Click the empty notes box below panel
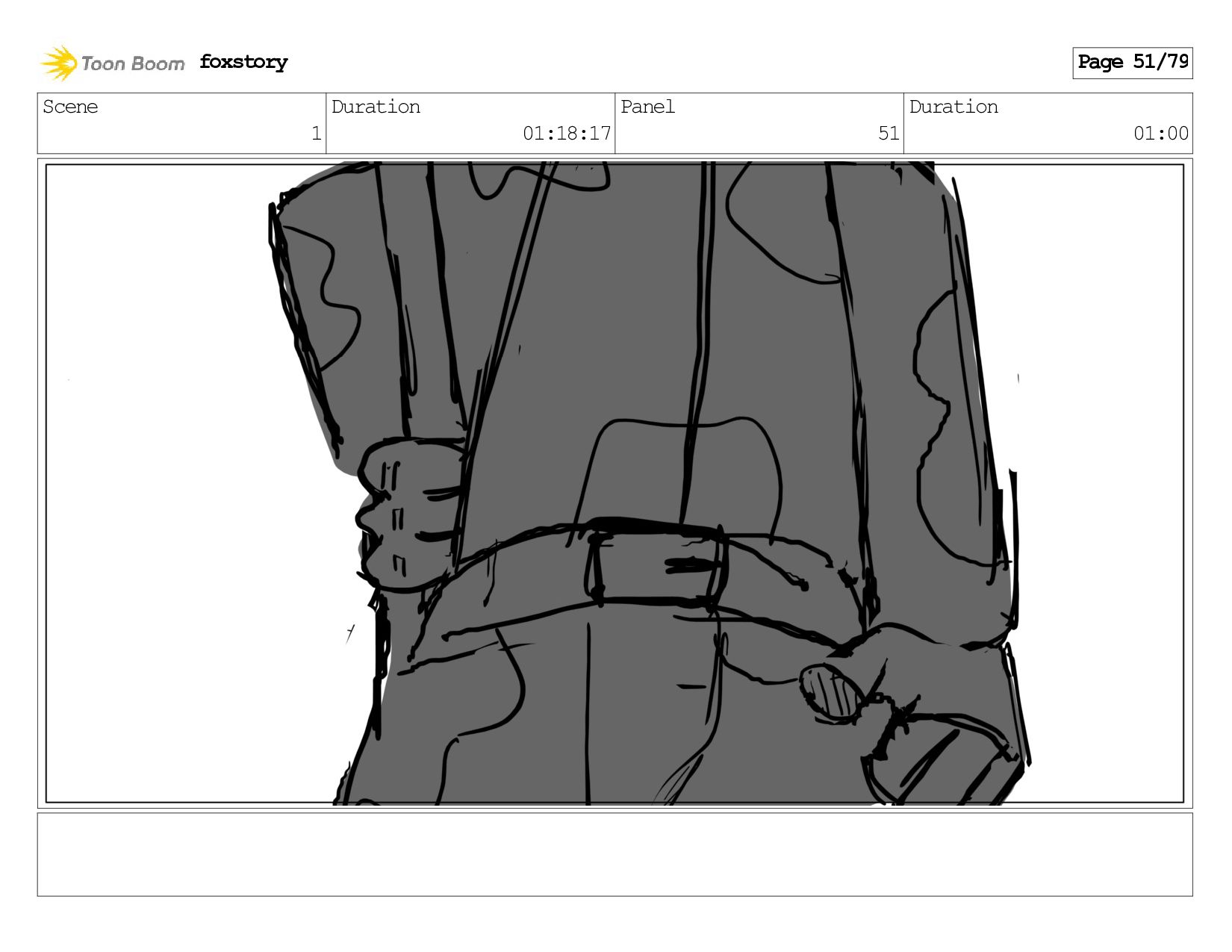 pyautogui.click(x=615, y=854)
